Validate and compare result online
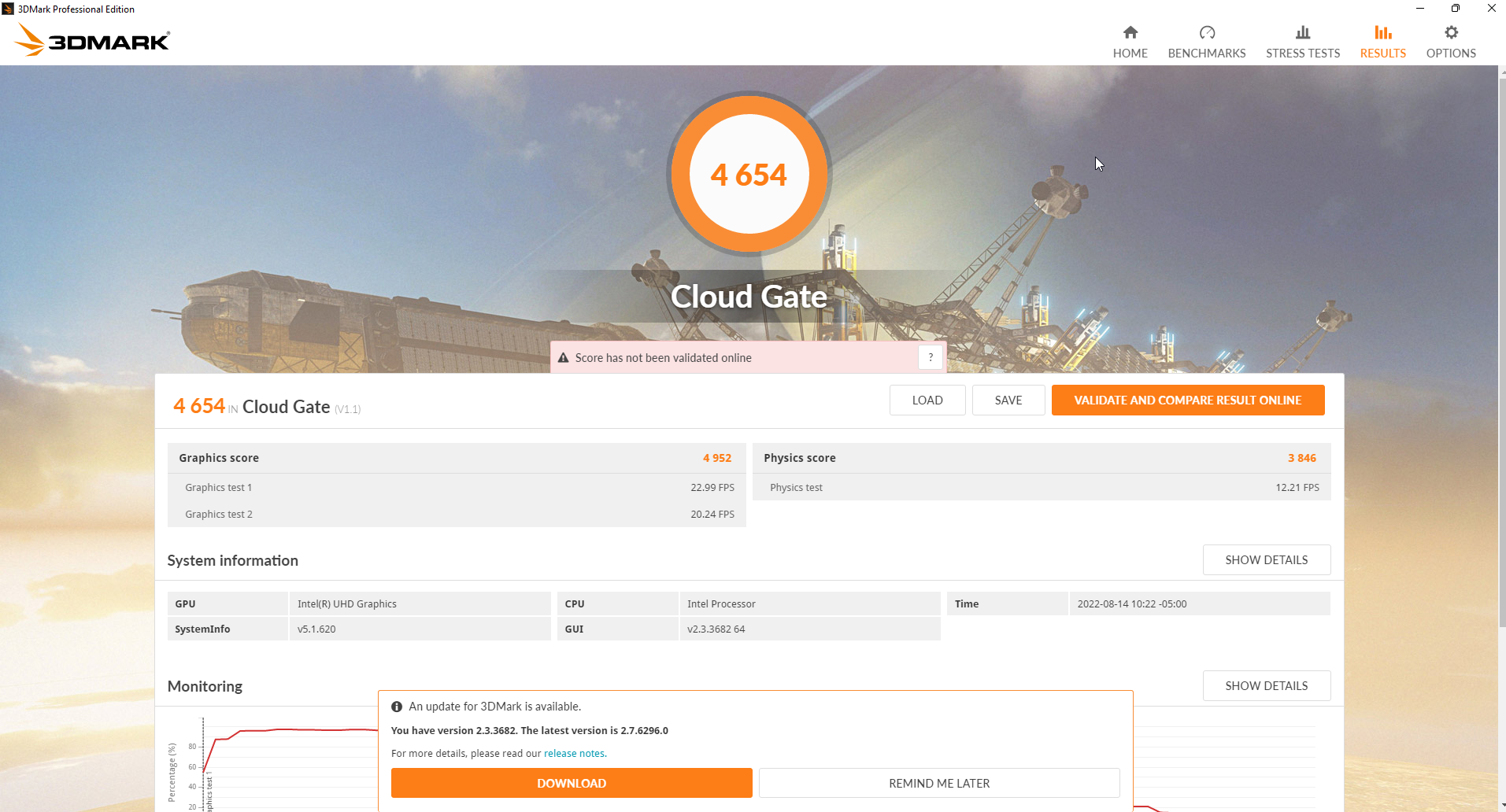 tap(1187, 400)
